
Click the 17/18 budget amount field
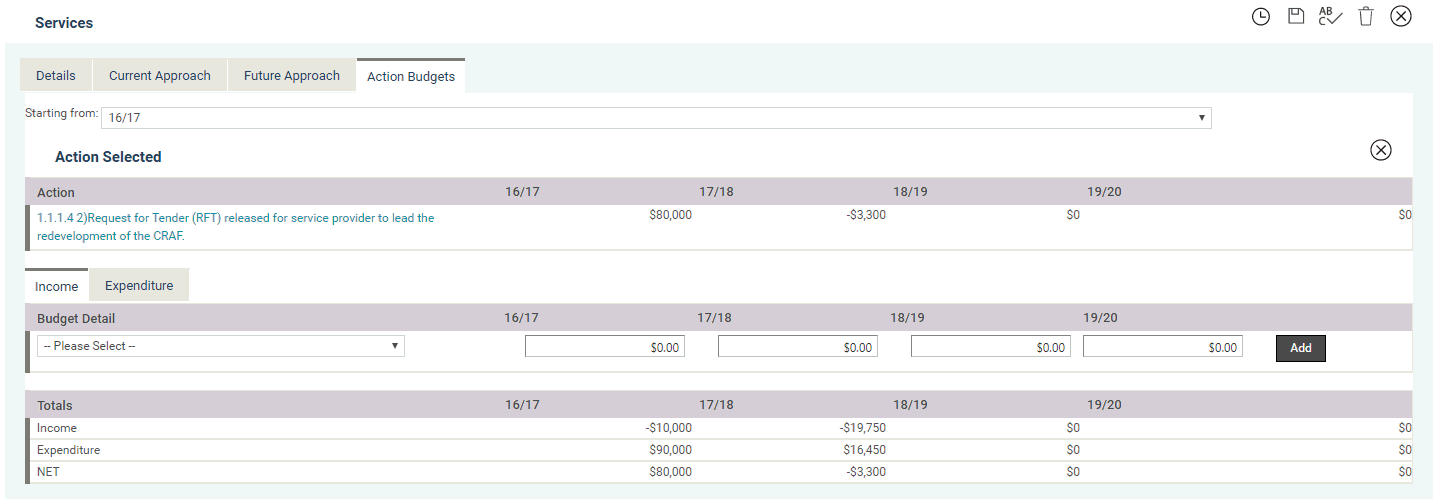pyautogui.click(x=798, y=347)
